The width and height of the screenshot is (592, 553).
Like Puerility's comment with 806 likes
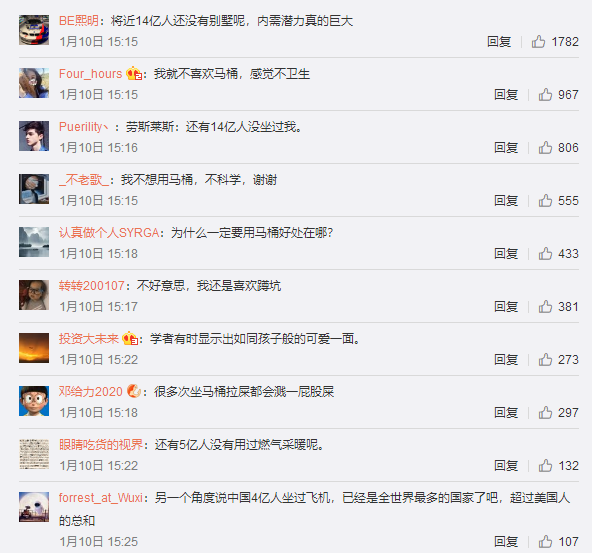tap(545, 148)
